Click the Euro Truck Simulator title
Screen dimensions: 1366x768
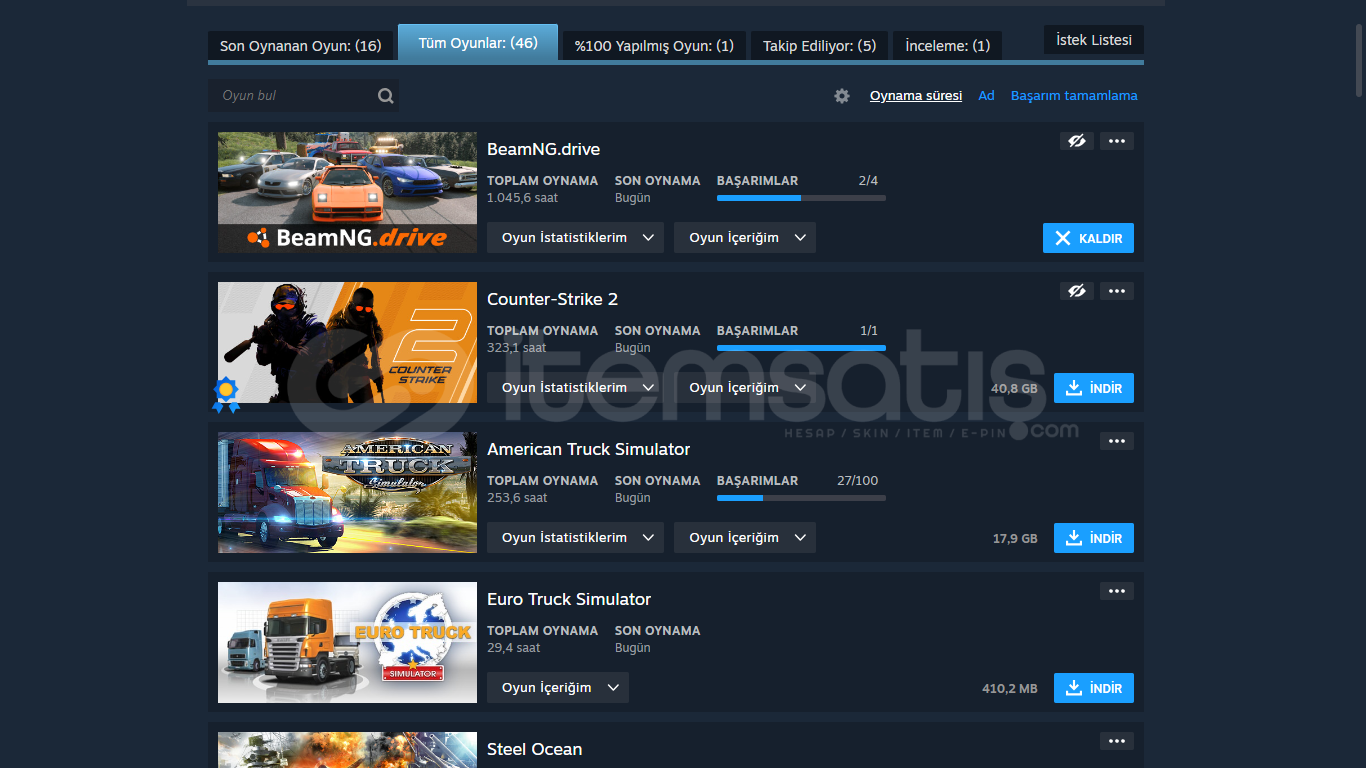pos(569,599)
